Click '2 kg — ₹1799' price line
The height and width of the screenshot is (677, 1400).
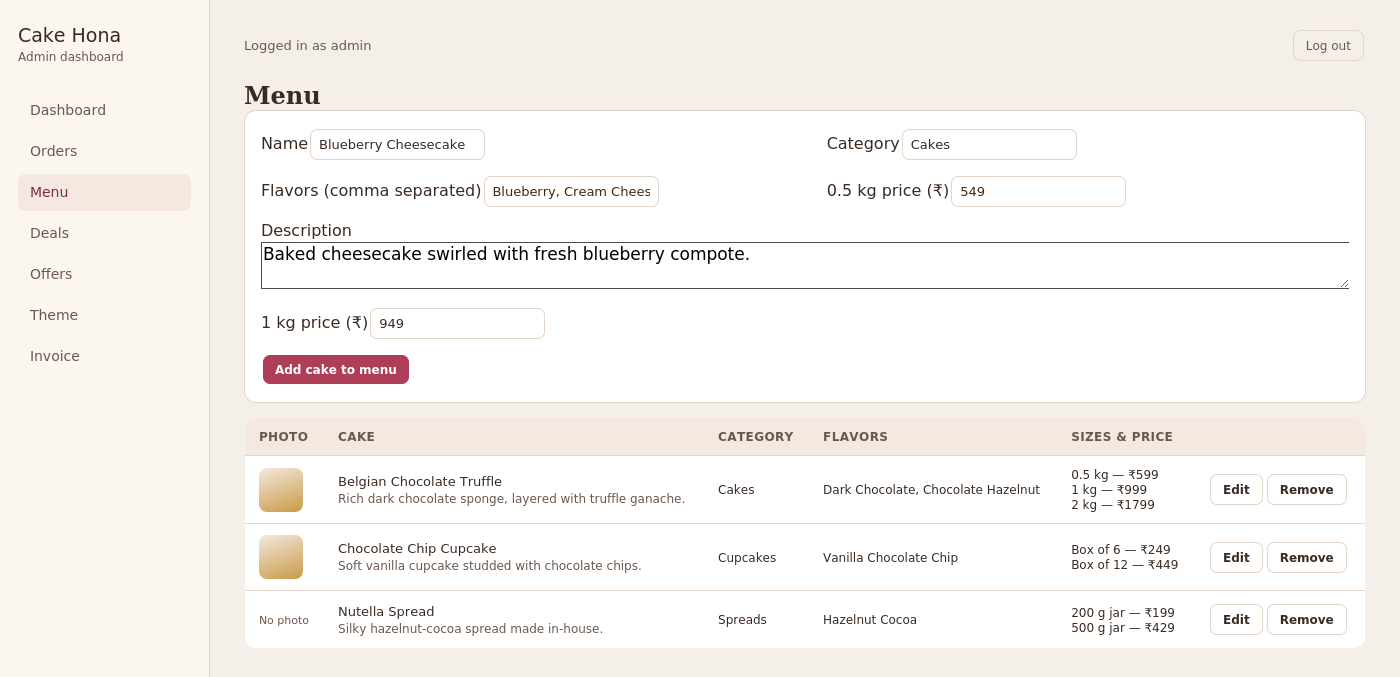[x=1113, y=505]
